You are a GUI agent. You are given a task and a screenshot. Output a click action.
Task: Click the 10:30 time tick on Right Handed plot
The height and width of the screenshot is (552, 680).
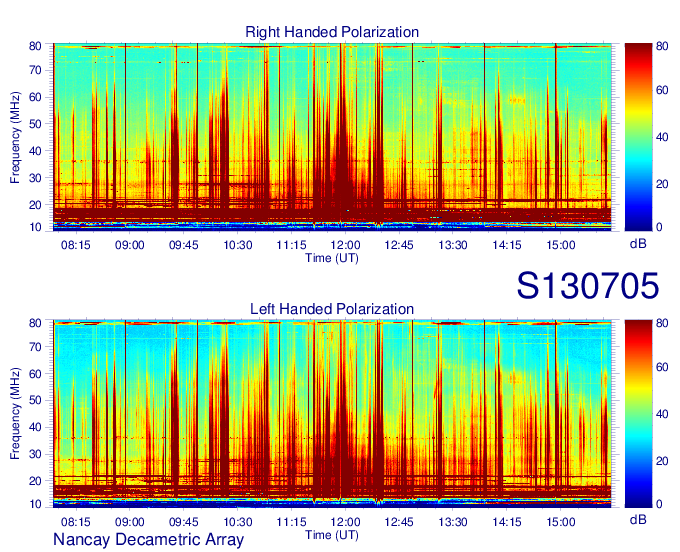pyautogui.click(x=238, y=245)
